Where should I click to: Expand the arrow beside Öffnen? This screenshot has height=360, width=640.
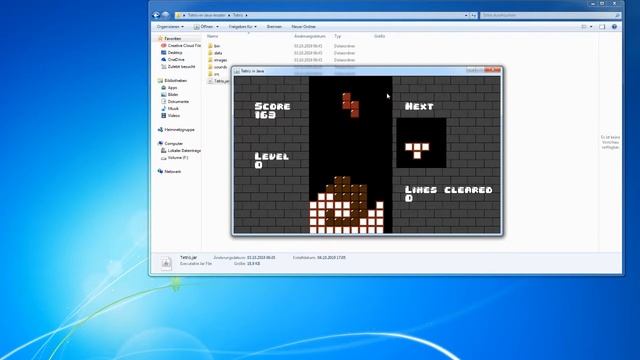[x=218, y=27]
